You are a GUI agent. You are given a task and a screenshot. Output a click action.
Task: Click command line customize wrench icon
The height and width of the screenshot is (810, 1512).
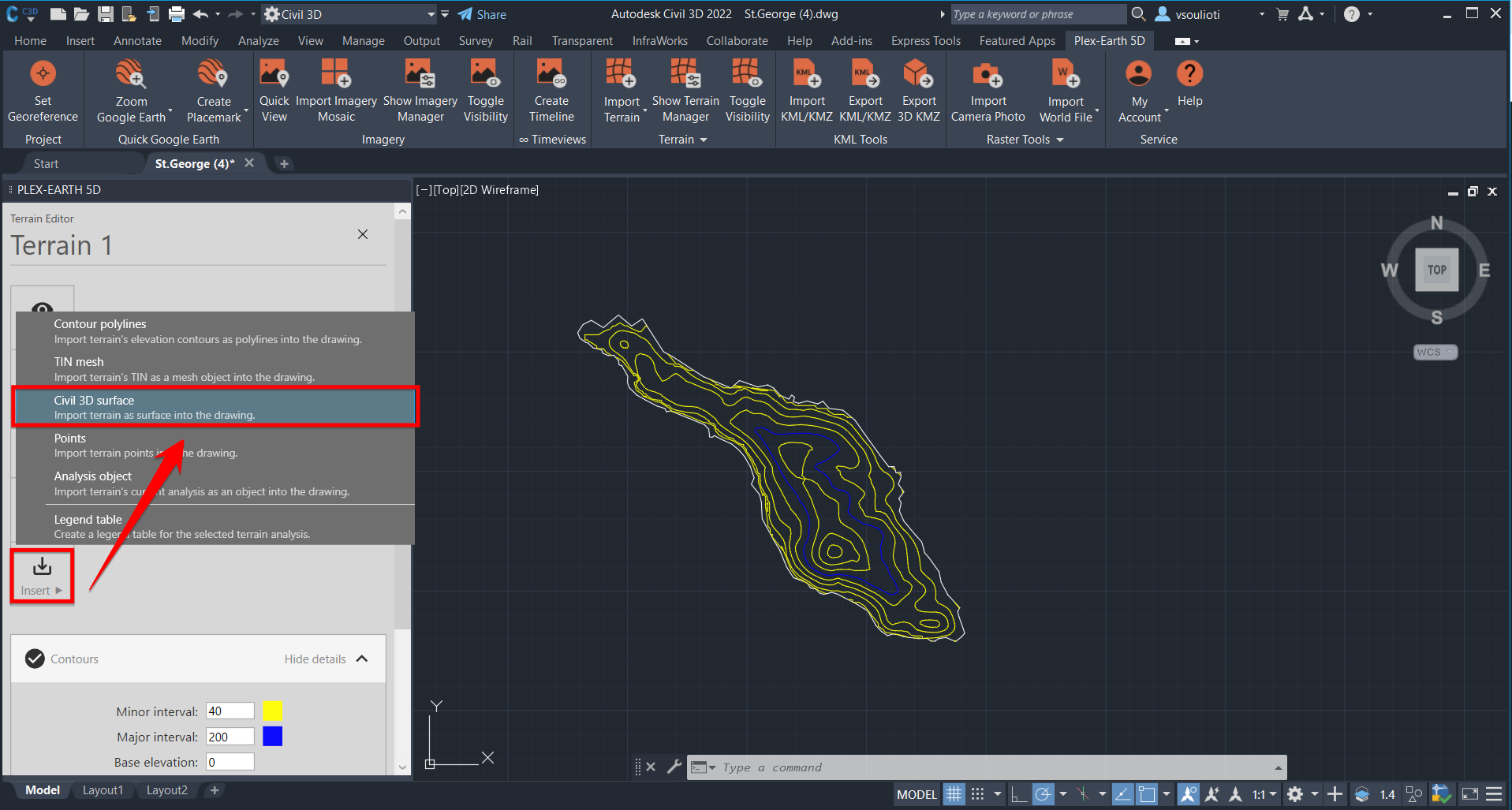[x=674, y=767]
